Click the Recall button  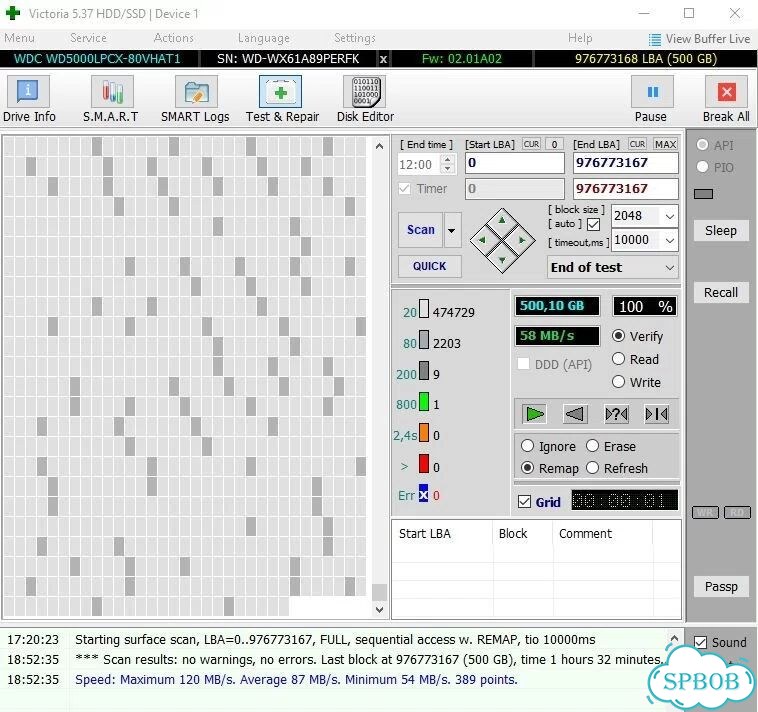tap(720, 292)
